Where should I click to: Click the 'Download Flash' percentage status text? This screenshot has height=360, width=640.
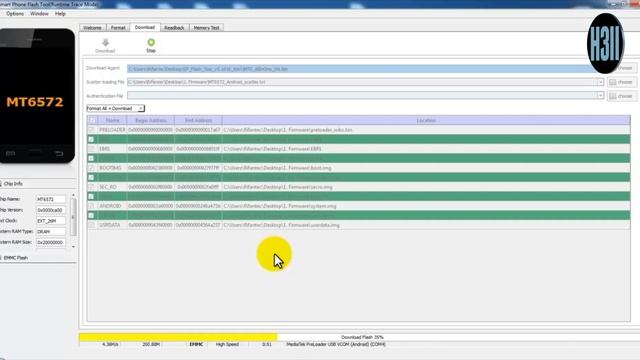click(362, 337)
